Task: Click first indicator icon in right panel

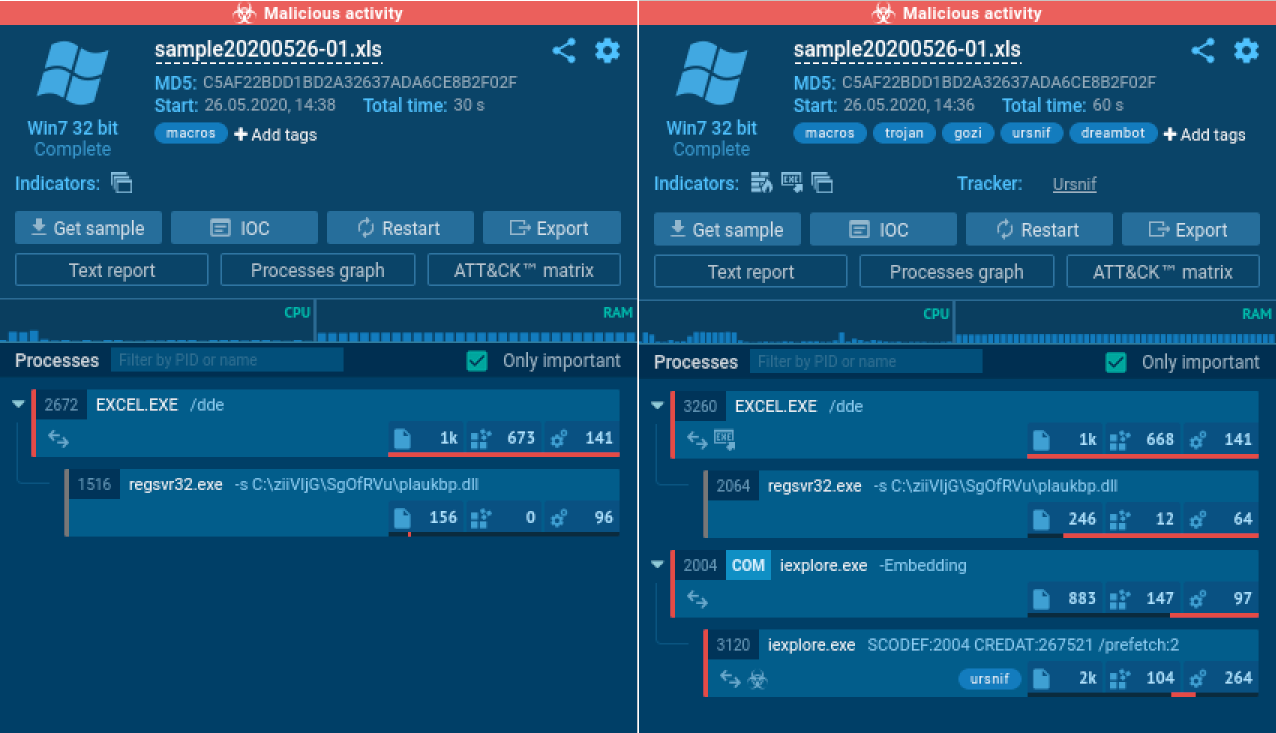Action: click(762, 183)
